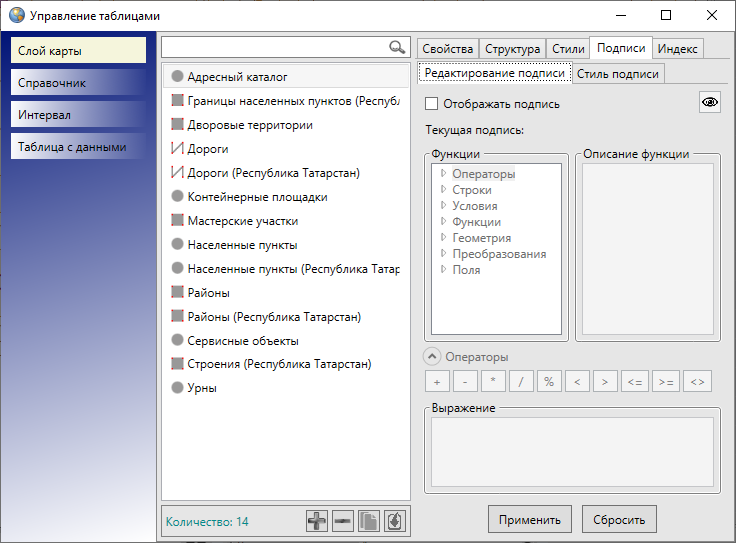Expand the Поля tree node

pos(443,270)
